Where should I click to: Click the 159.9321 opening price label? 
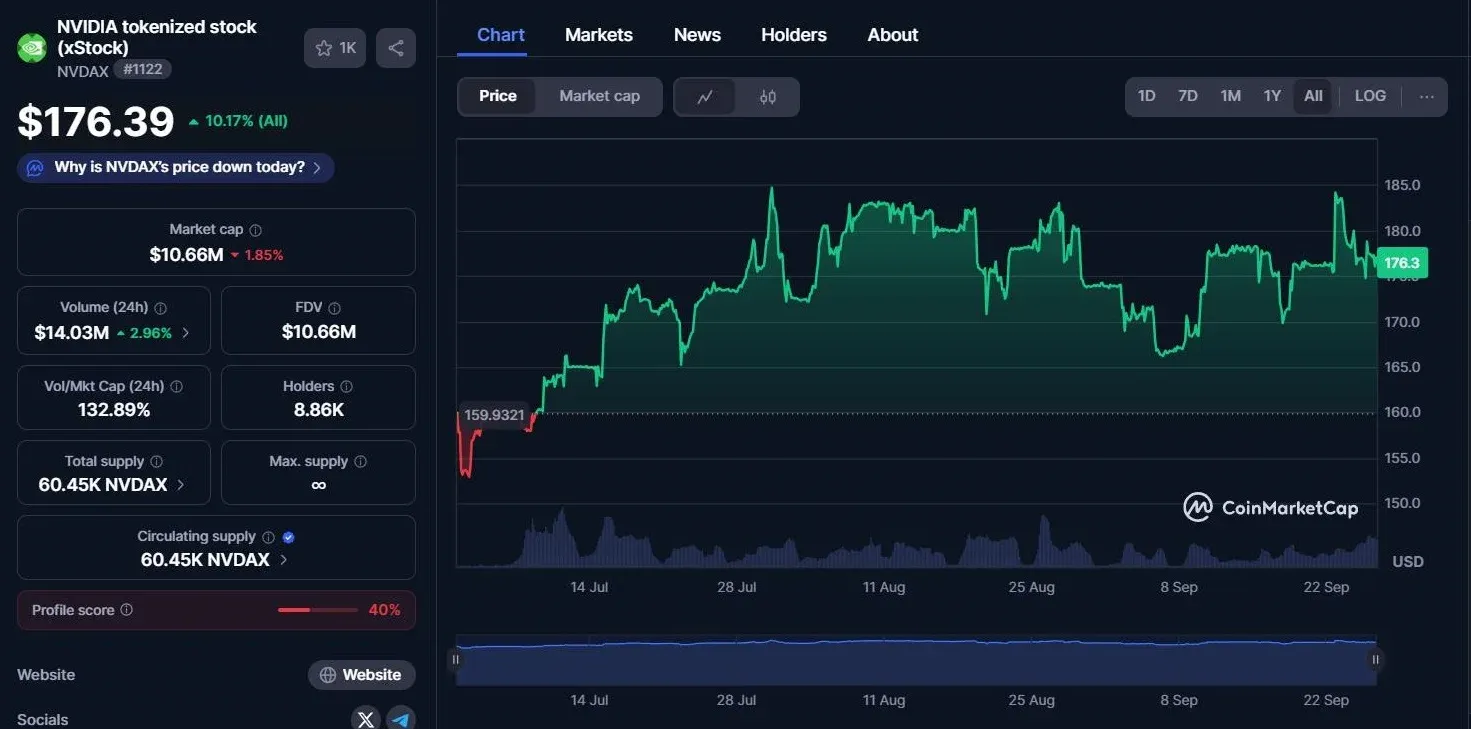(x=493, y=415)
